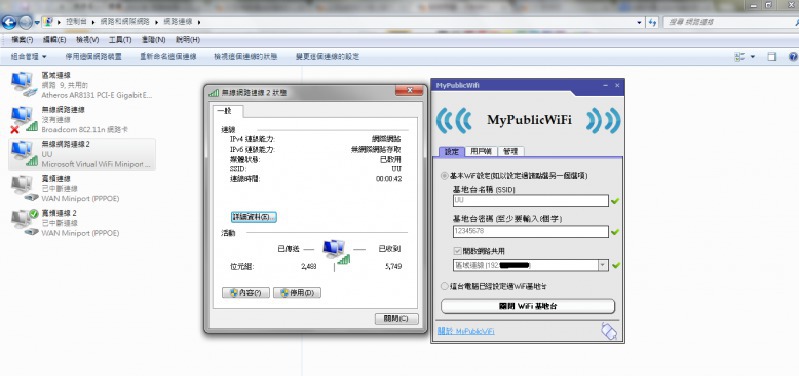Screen dimensions: 799x376
Task: Click 重新命名這個連線 on the toolbar
Action: pos(168,57)
